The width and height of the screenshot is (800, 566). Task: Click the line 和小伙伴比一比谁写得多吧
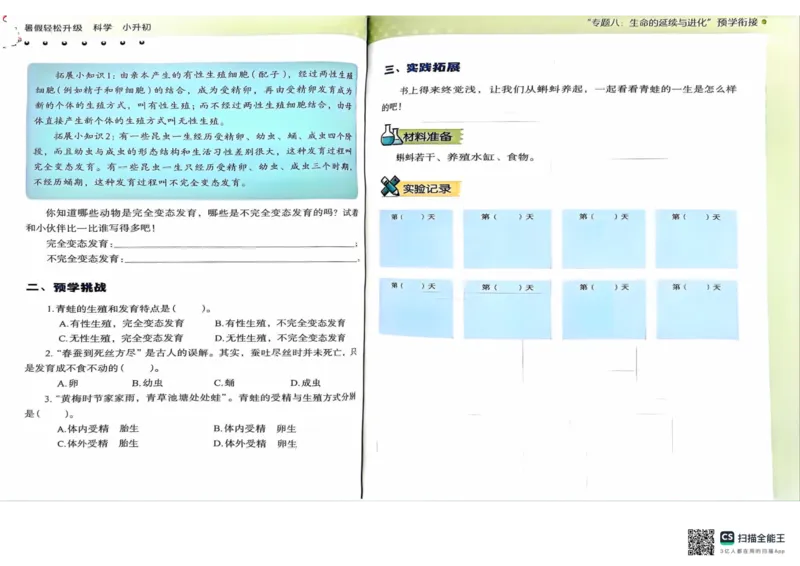(x=91, y=228)
